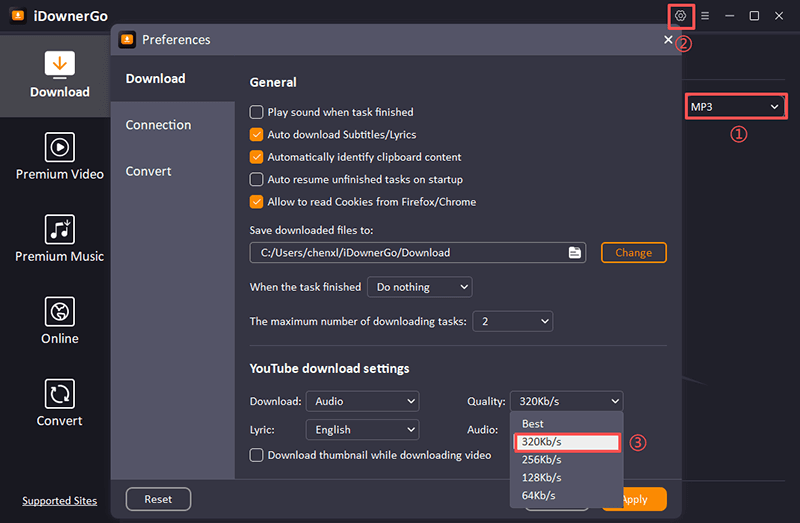800x523 pixels.
Task: Open the Premium Video icon
Action: [60, 147]
